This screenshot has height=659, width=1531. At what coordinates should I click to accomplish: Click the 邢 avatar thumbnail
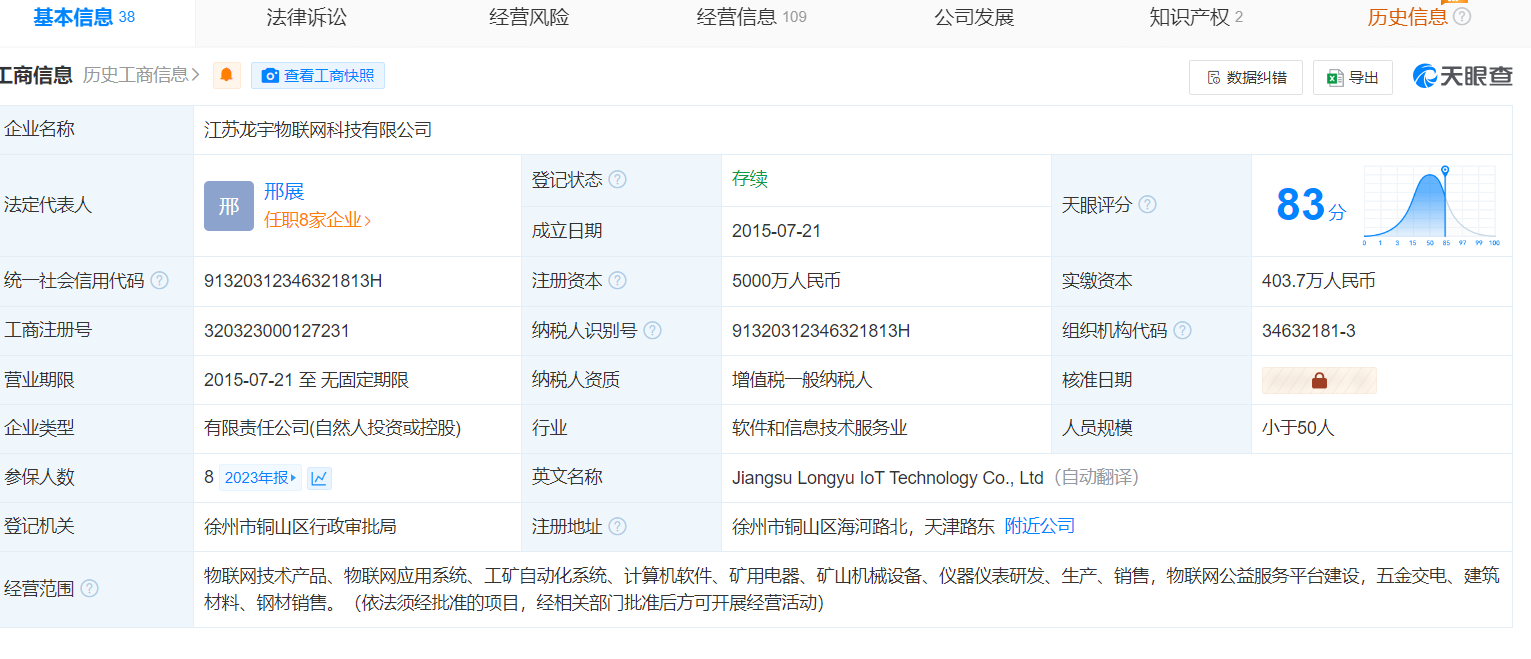[x=229, y=206]
